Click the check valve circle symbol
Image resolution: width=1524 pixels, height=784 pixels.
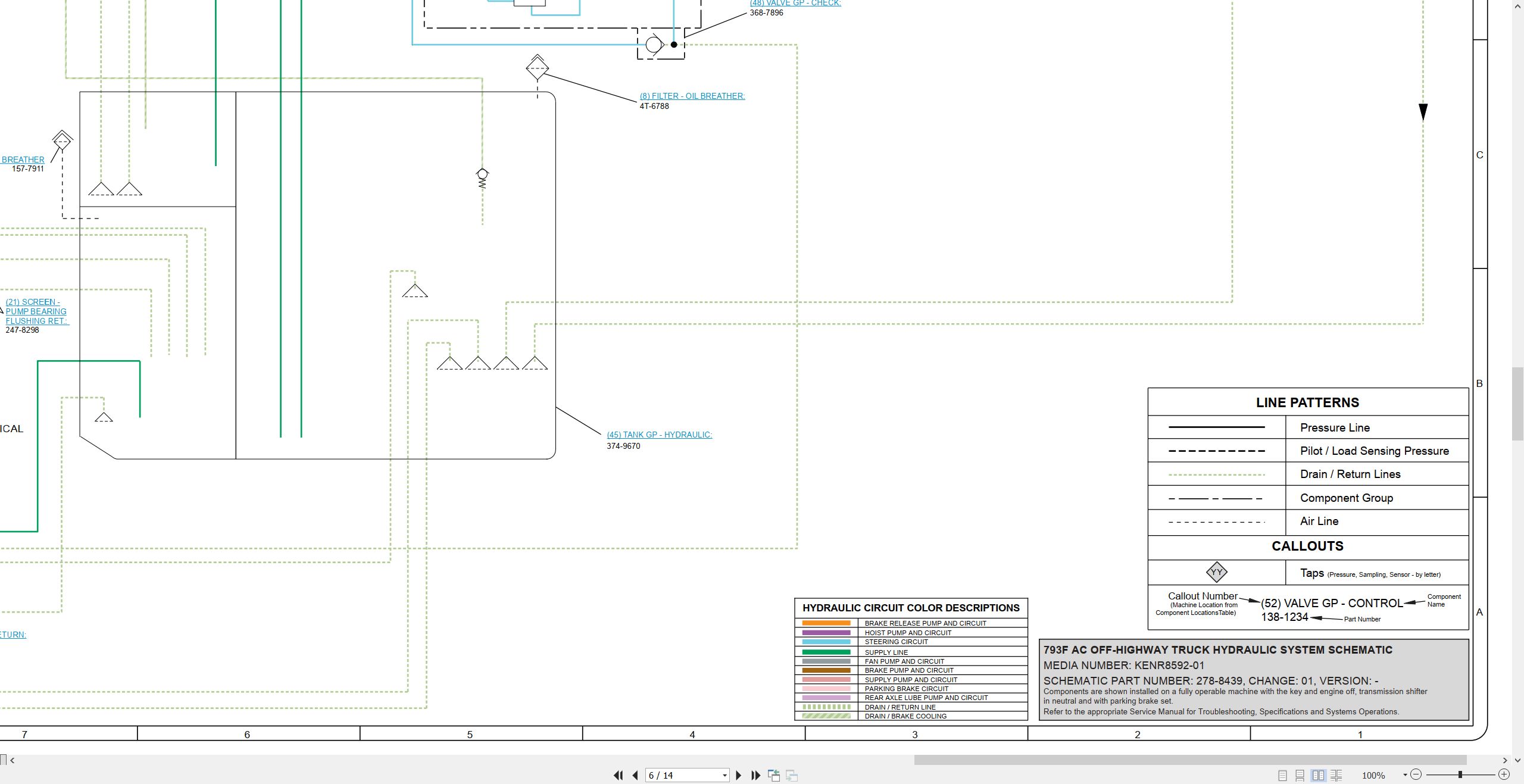pyautogui.click(x=654, y=44)
